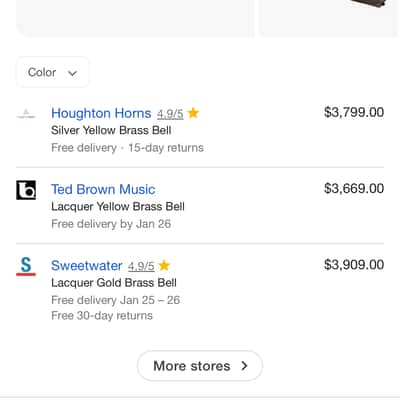This screenshot has width=400, height=400.
Task: Click the Lacquer Gold Brass Bell listing
Action: 114,283
